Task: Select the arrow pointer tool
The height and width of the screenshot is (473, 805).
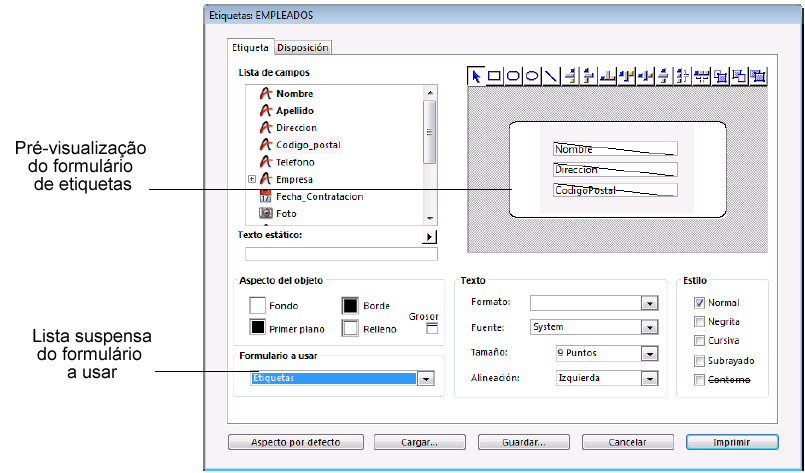Action: (477, 75)
